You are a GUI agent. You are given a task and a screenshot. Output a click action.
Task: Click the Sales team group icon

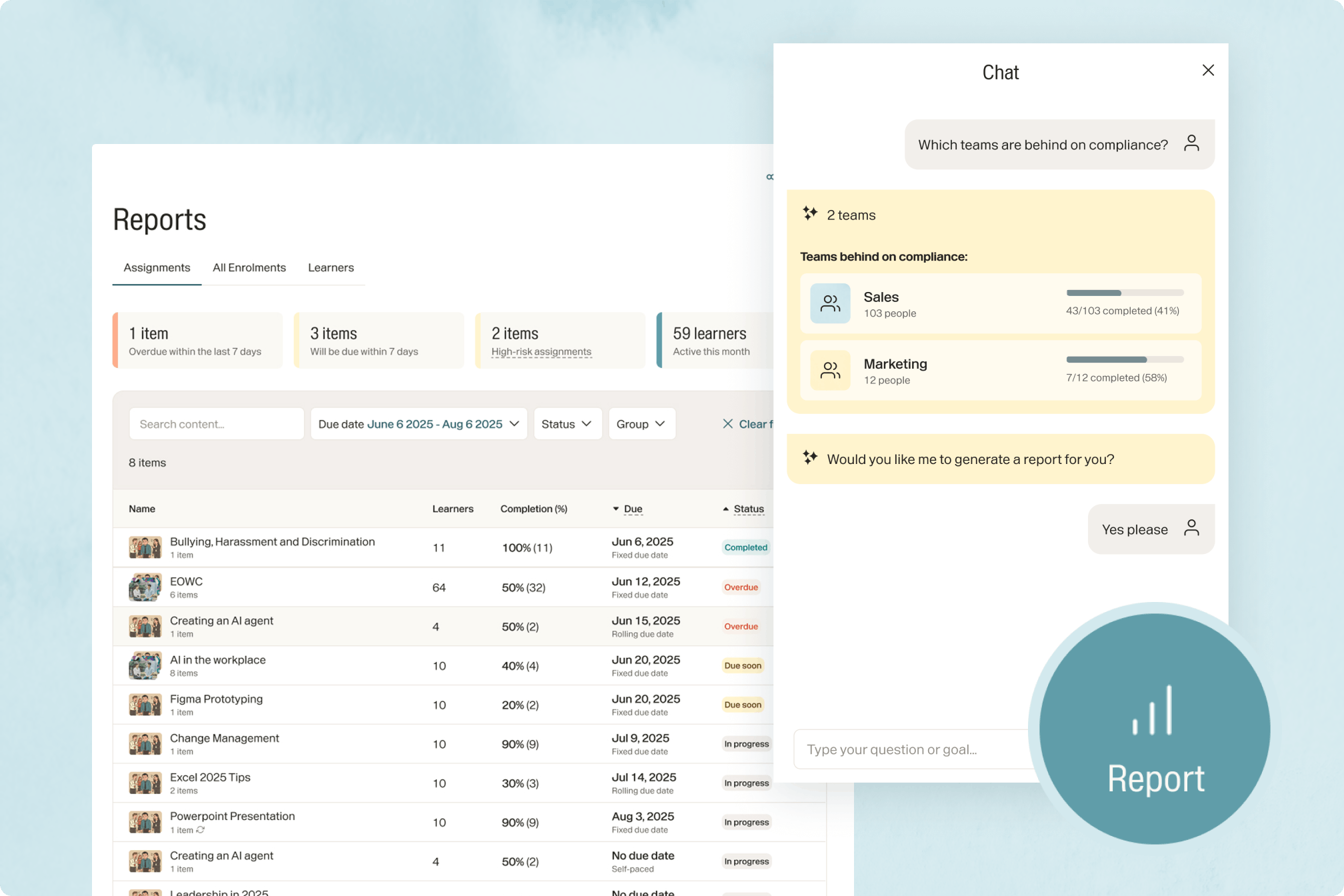click(x=830, y=304)
